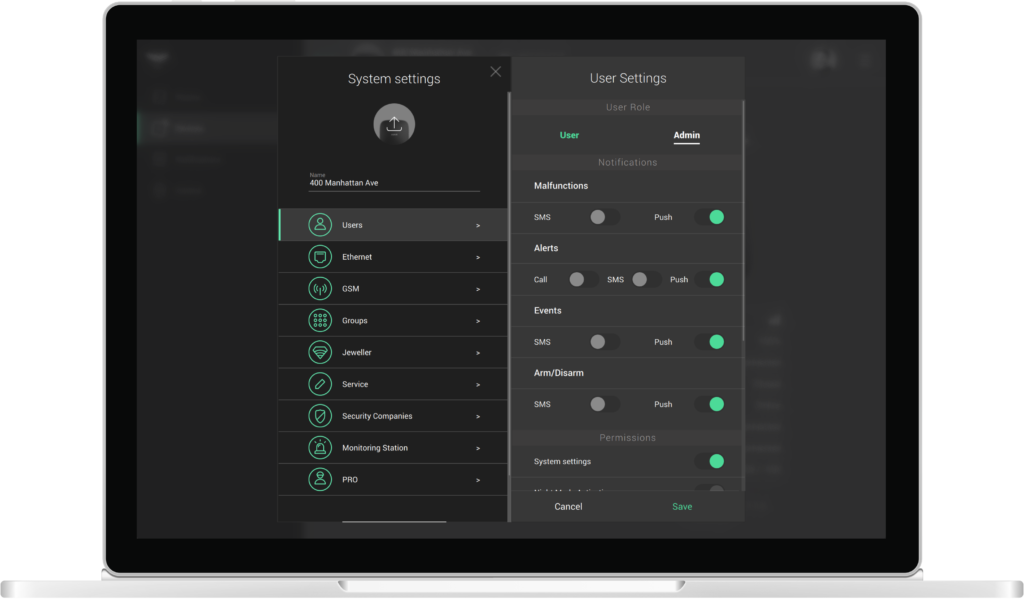Open the Monitoring Station entry
The image size is (1024, 599).
[393, 447]
